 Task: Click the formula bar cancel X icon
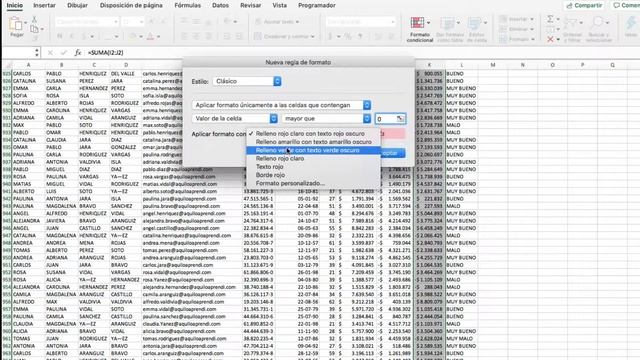pyautogui.click(x=50, y=53)
